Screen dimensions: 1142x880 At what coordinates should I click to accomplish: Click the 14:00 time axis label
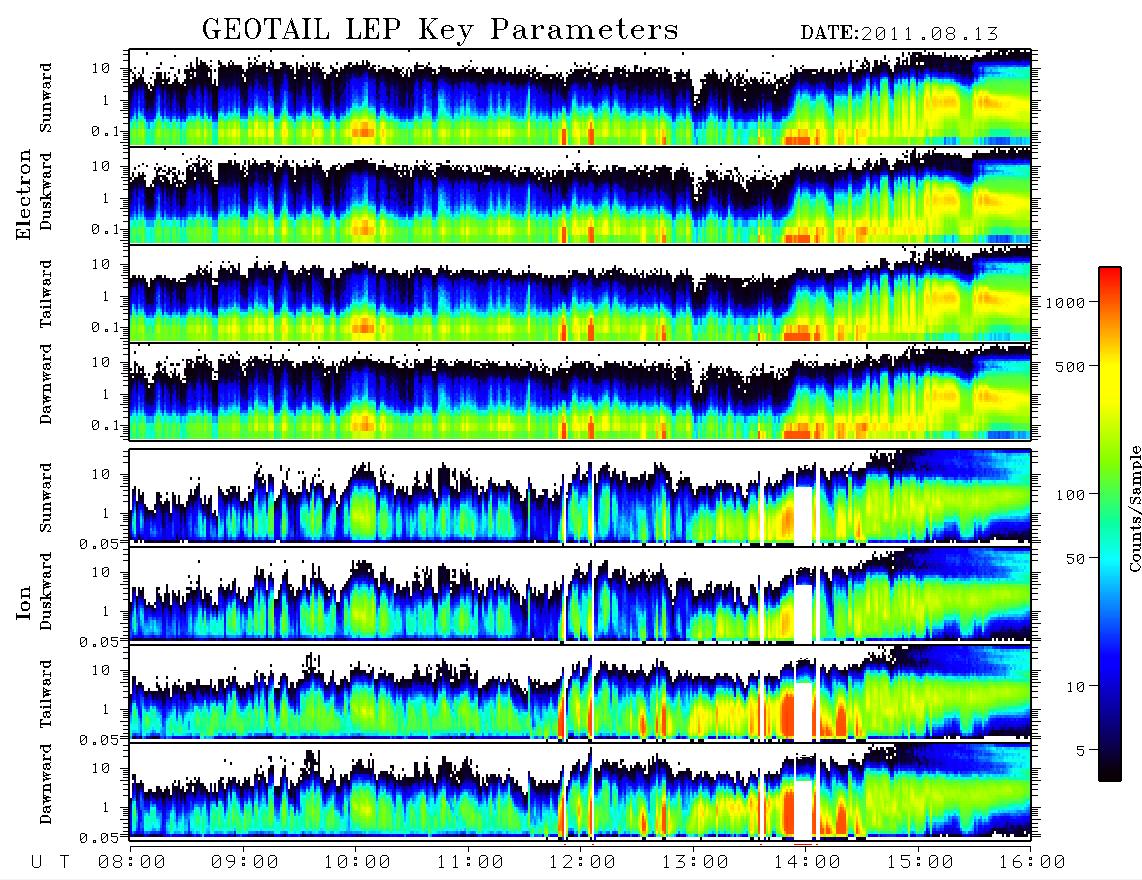(807, 862)
